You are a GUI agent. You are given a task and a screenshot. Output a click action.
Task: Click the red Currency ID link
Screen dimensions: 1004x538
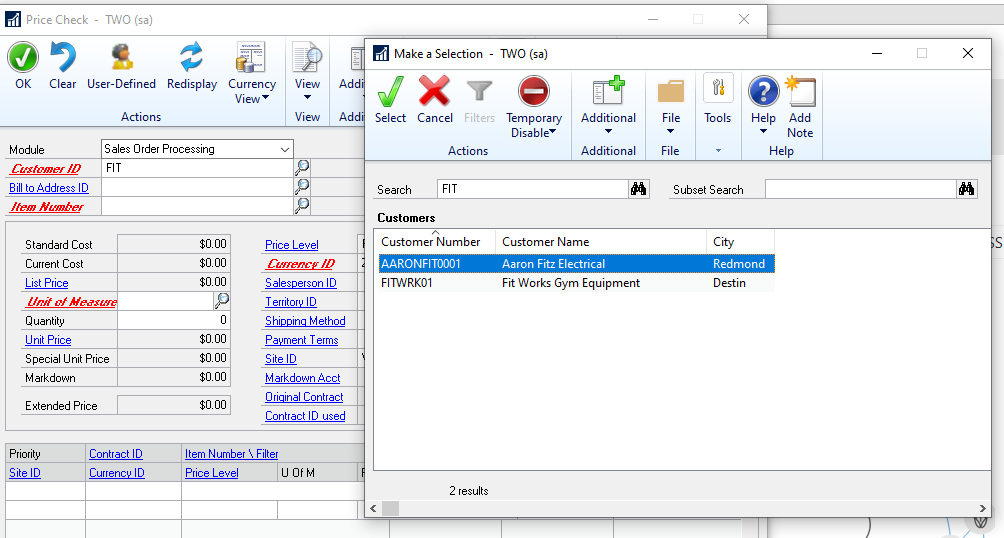point(301,264)
